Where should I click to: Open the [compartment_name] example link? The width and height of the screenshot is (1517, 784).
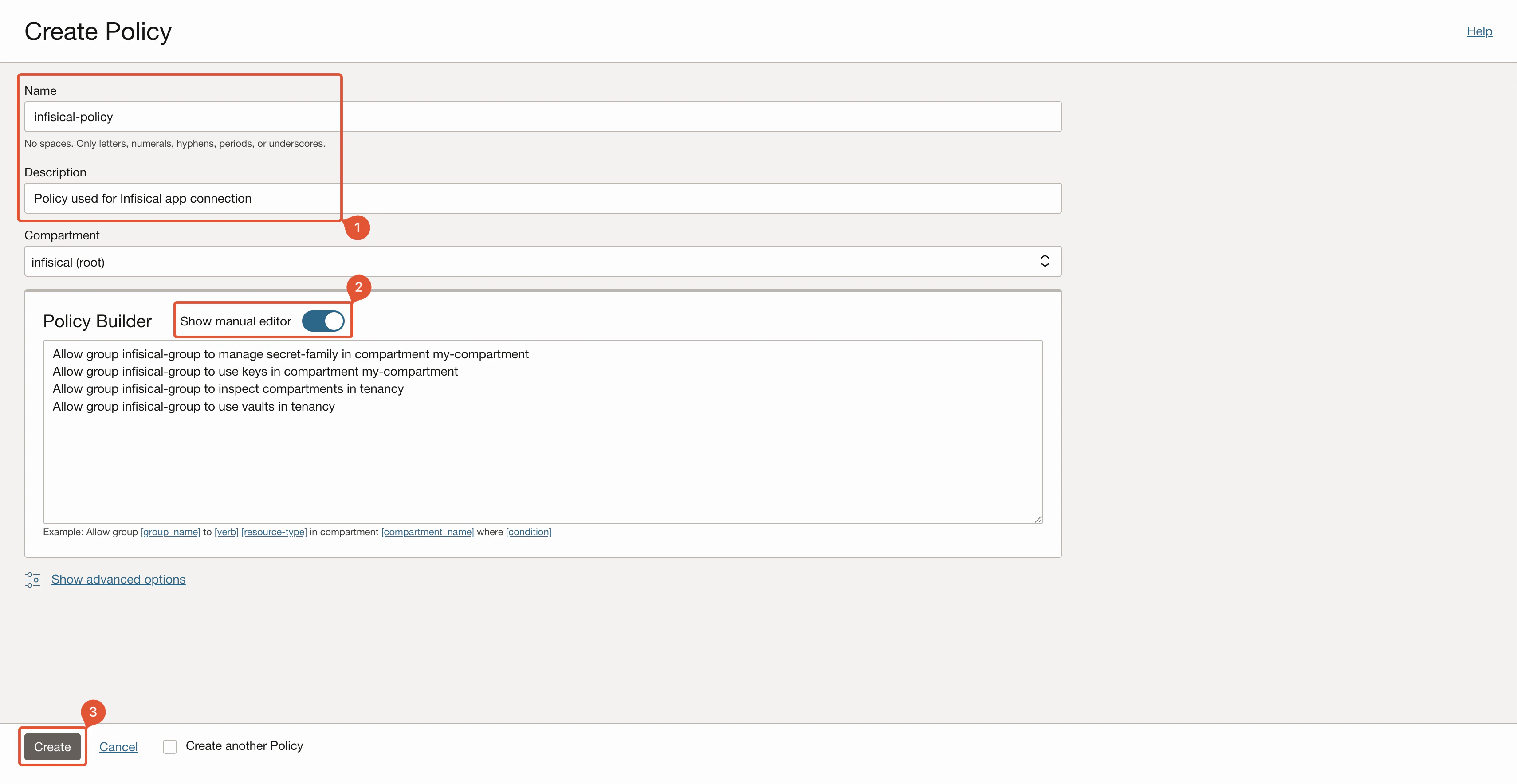(428, 532)
